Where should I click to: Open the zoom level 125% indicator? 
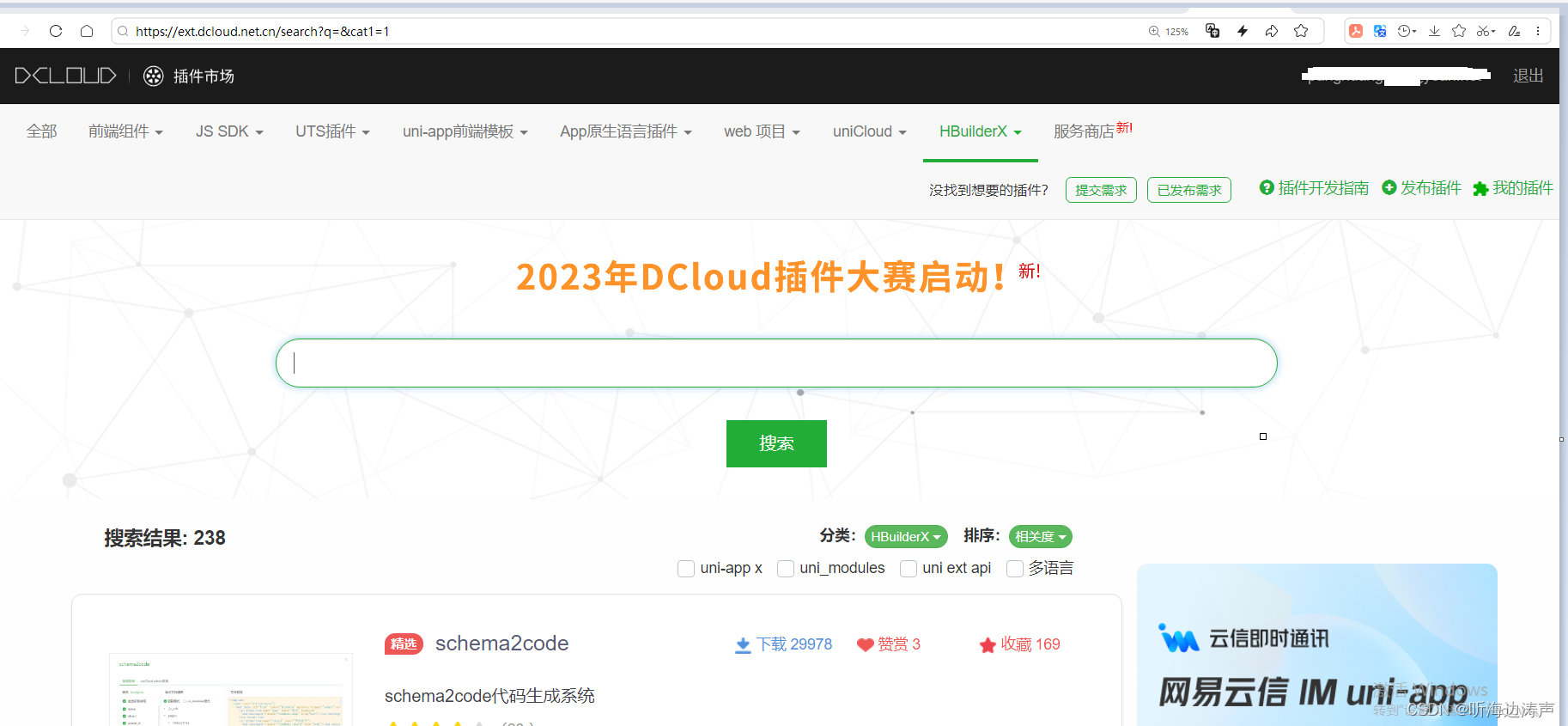[1169, 32]
